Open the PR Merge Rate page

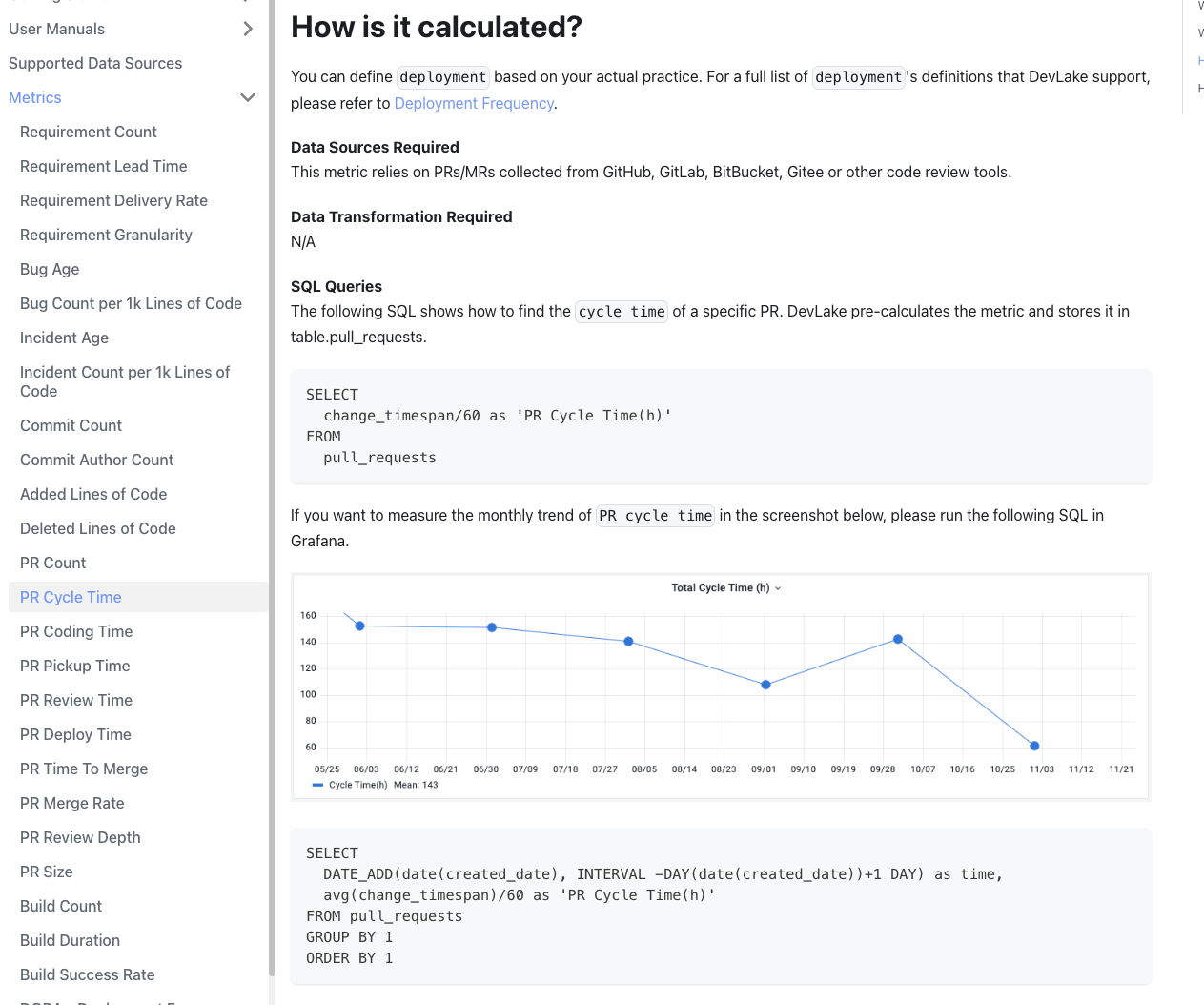point(72,803)
